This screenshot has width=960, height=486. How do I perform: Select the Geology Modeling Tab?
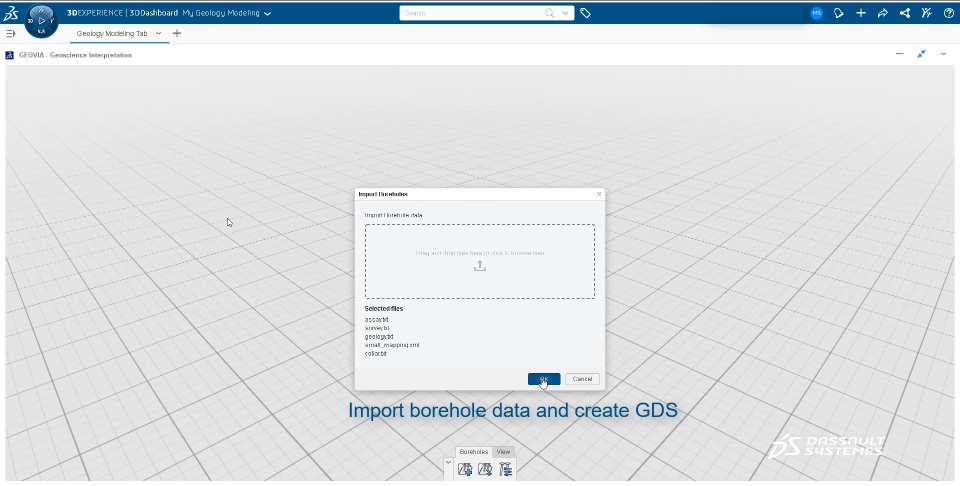point(111,34)
